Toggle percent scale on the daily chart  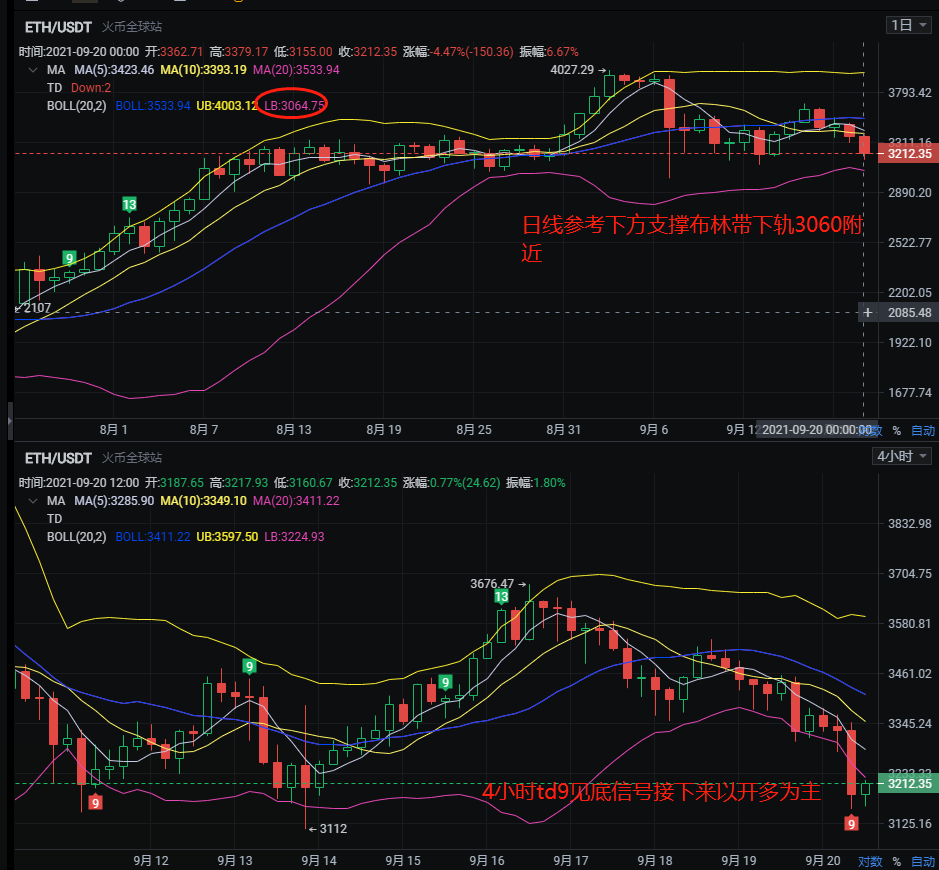(896, 431)
